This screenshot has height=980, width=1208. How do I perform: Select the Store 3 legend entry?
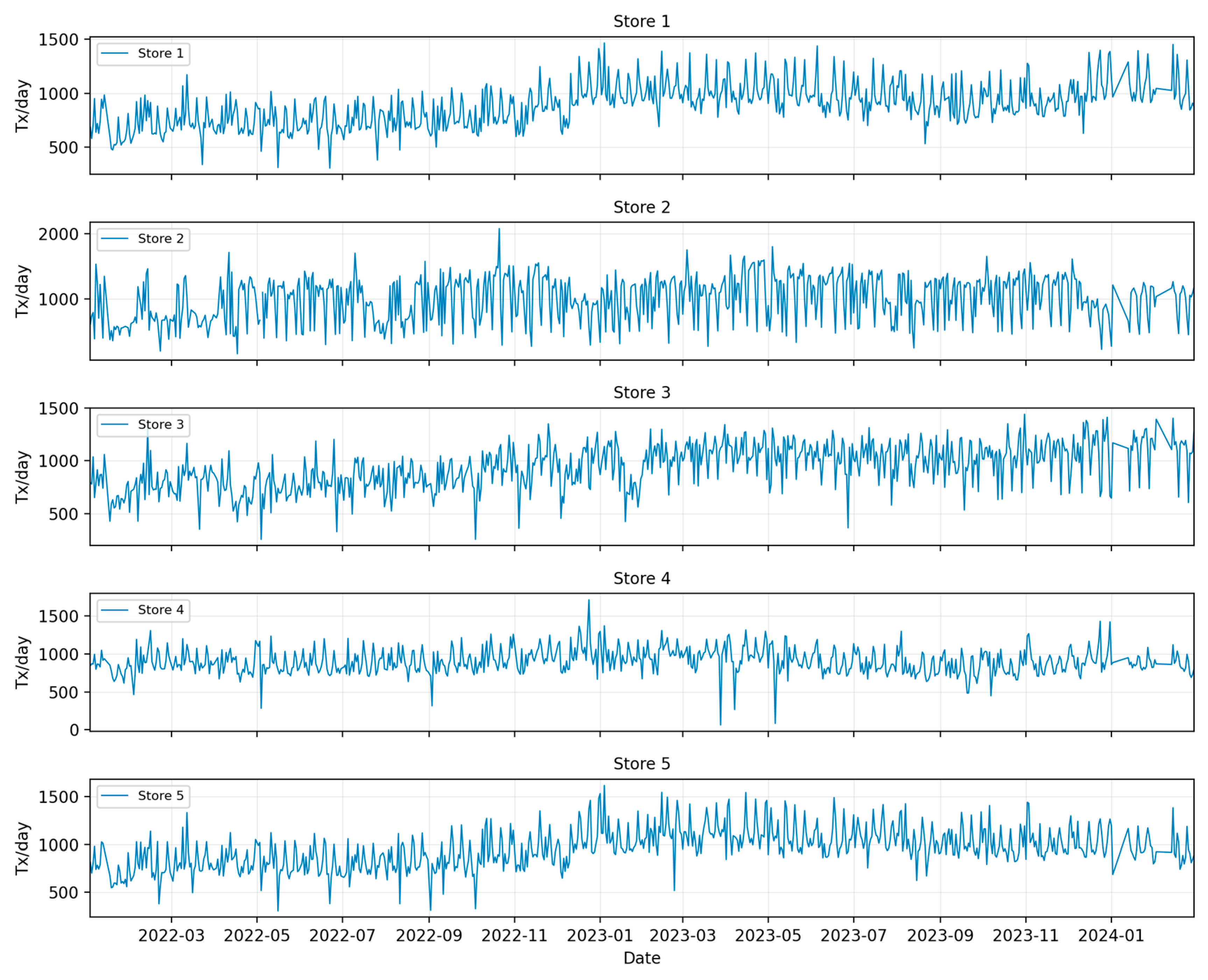tap(160, 425)
